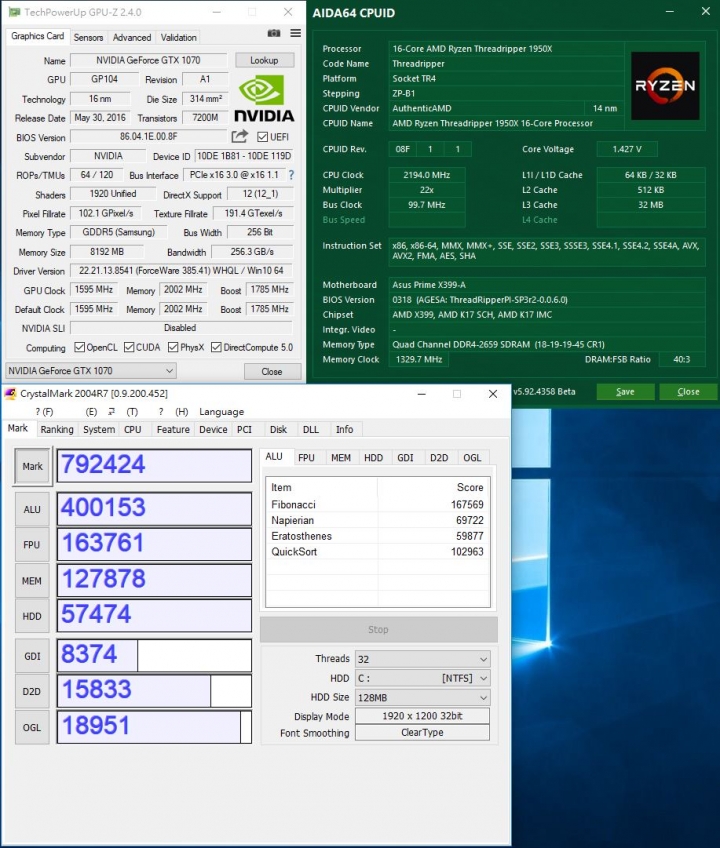
Task: Toggle the CUDA checkbox
Action: point(129,347)
